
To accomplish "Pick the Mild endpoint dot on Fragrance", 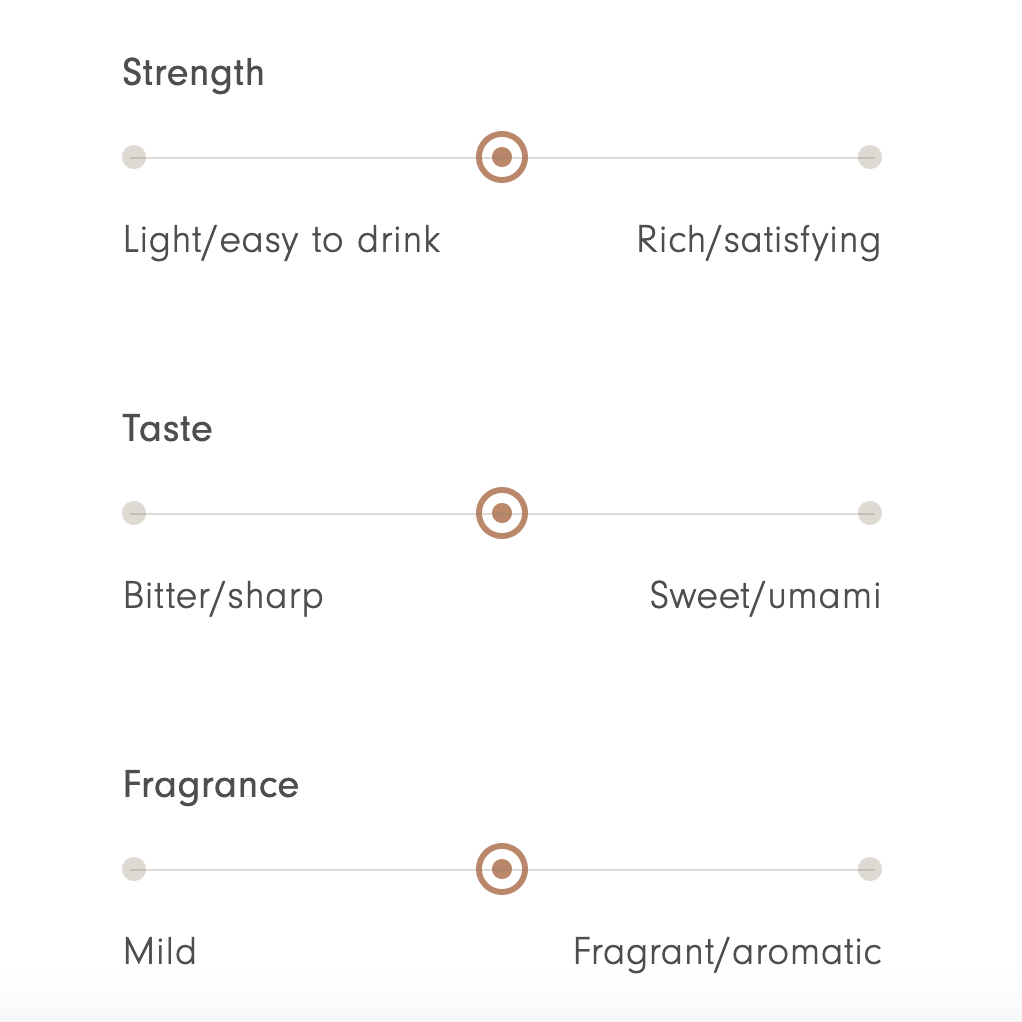I will [x=134, y=869].
